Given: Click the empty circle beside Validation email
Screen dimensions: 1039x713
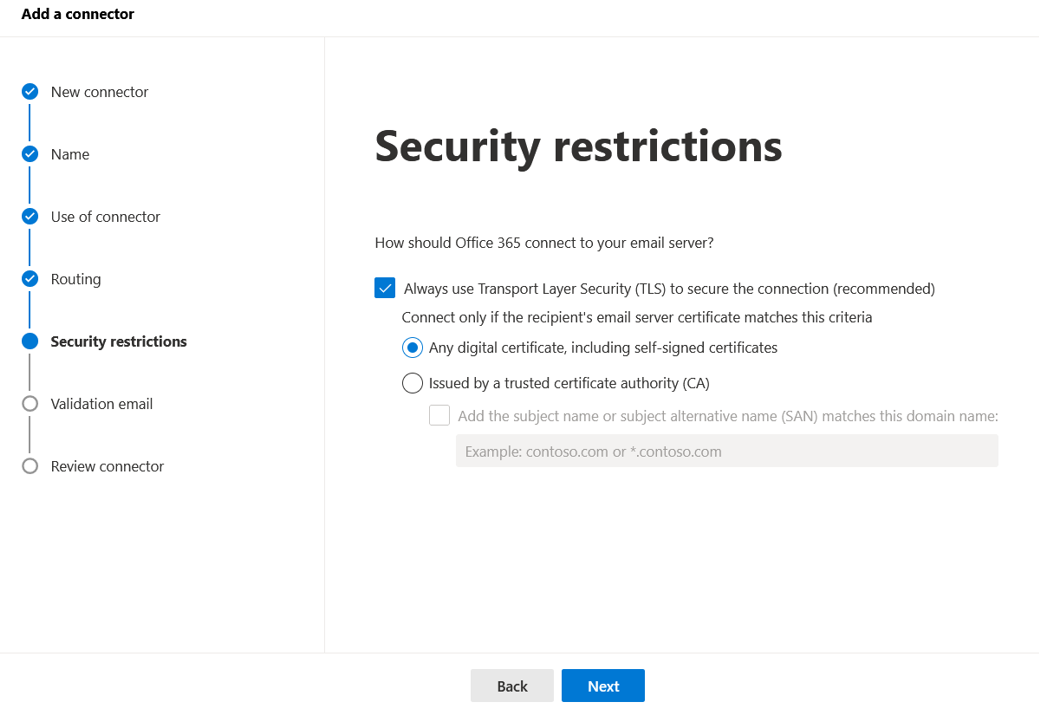Looking at the screenshot, I should click(30, 404).
